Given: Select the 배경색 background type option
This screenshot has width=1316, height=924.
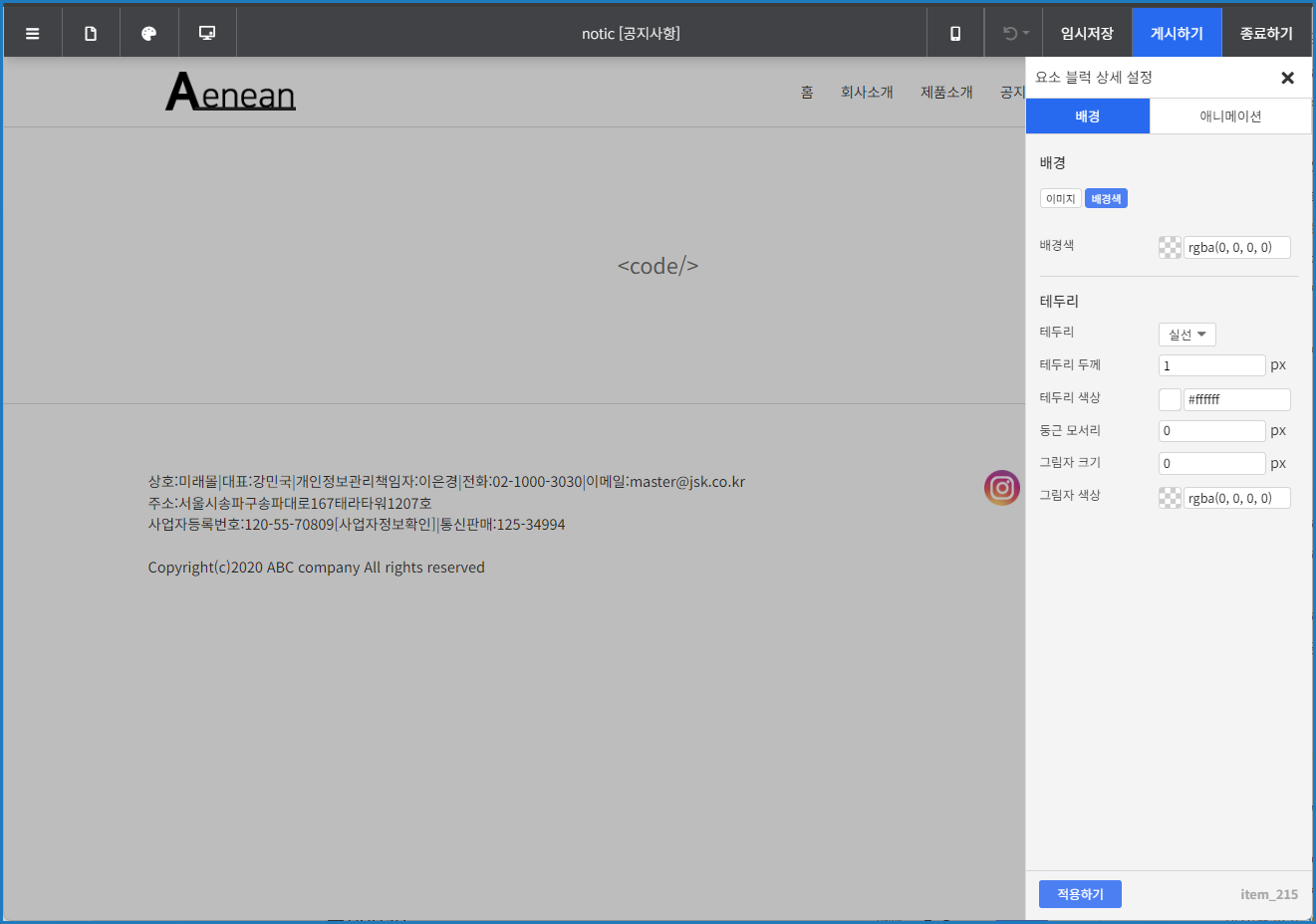Looking at the screenshot, I should pos(1106,197).
